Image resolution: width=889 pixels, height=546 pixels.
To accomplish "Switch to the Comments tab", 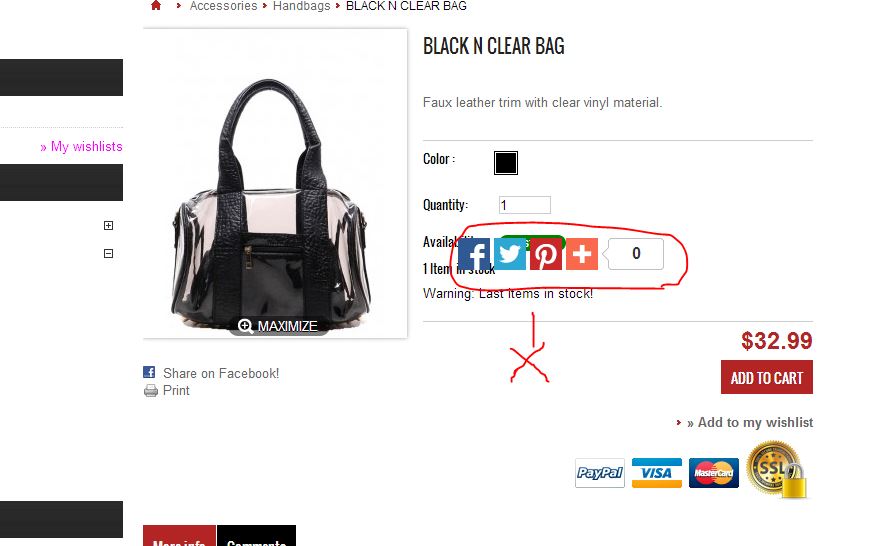I will [256, 537].
